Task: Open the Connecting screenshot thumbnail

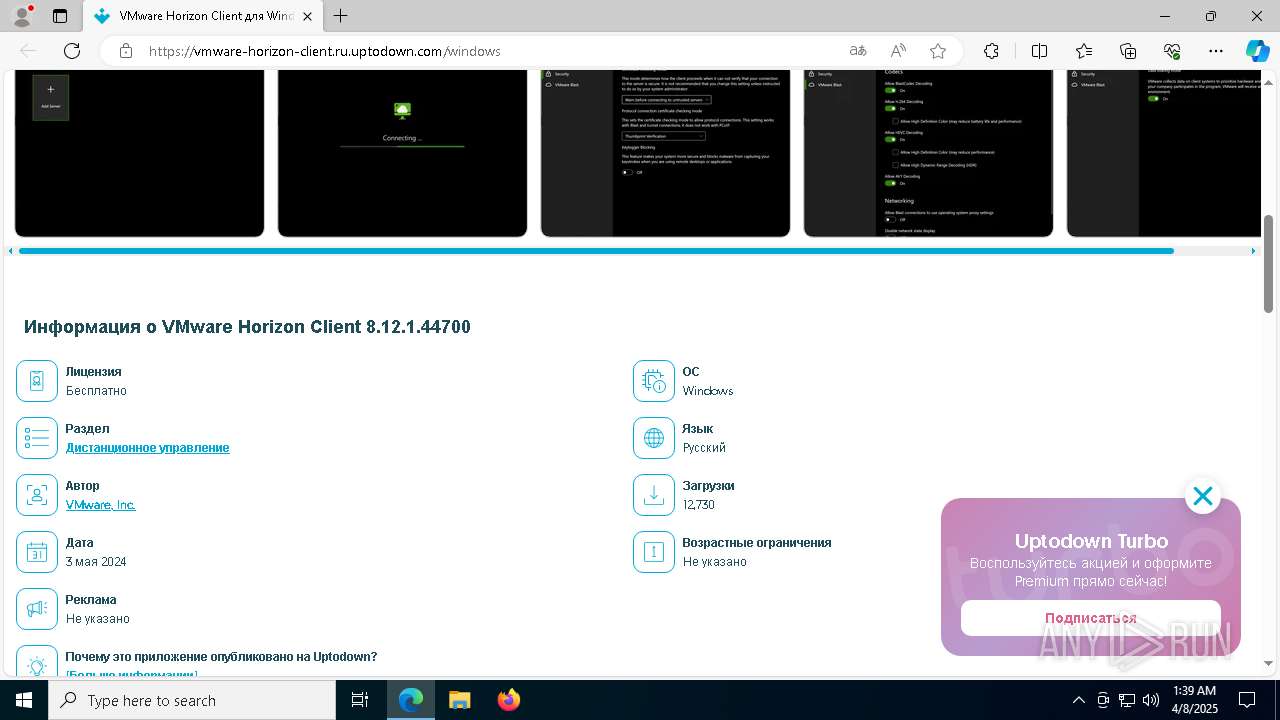Action: tap(402, 153)
